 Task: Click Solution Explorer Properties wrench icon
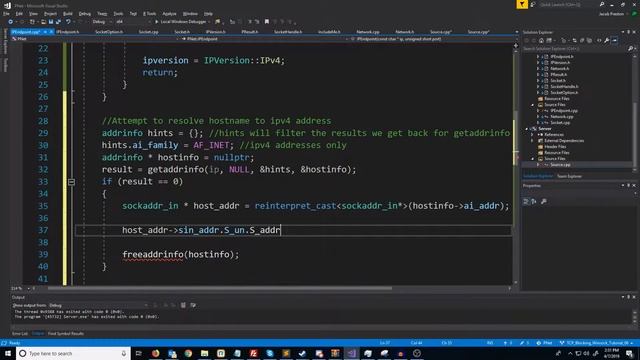pos(607,40)
